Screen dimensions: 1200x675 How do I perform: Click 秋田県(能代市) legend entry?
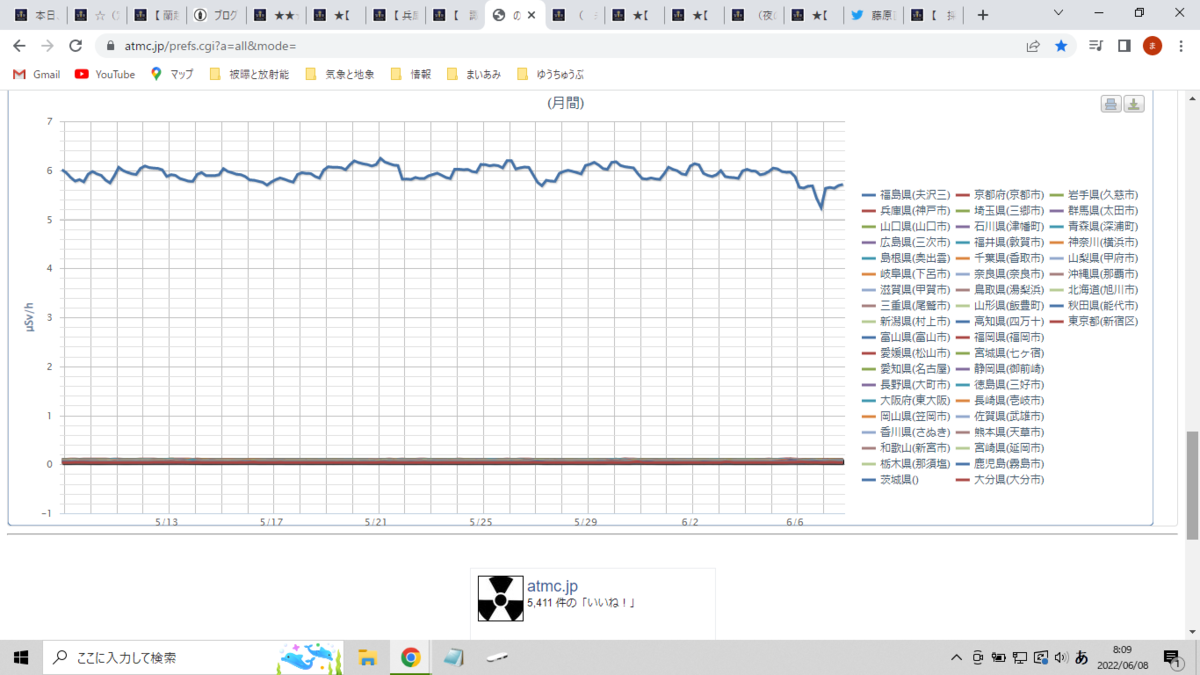1092,305
